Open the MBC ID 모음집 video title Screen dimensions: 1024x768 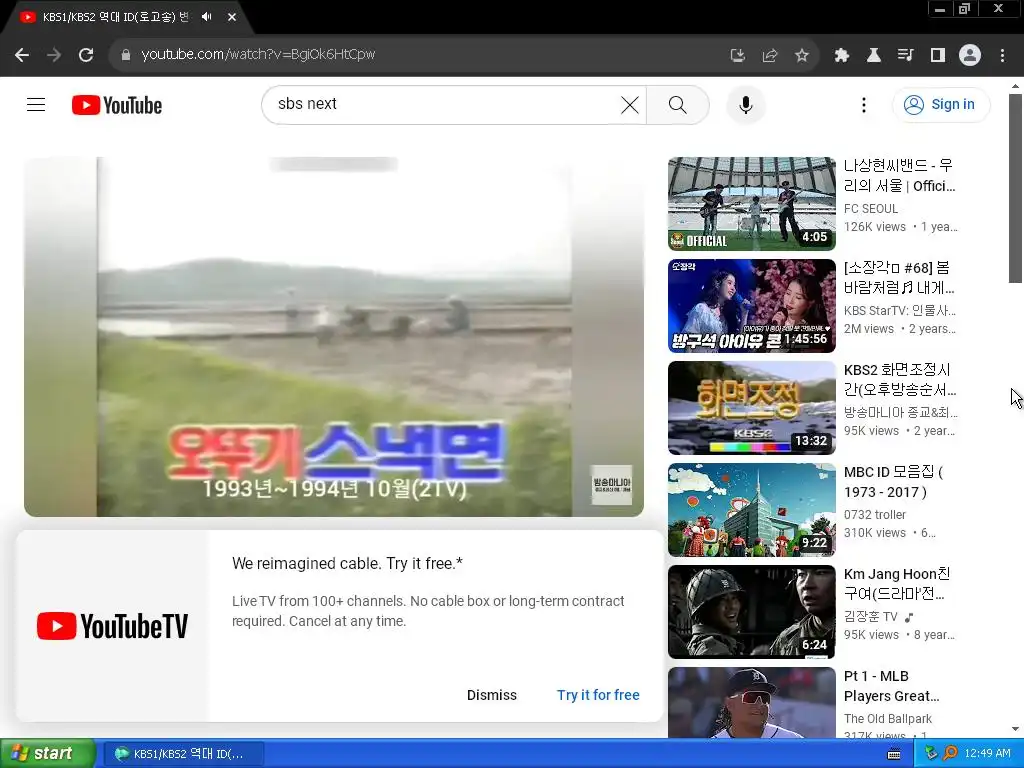(x=893, y=481)
